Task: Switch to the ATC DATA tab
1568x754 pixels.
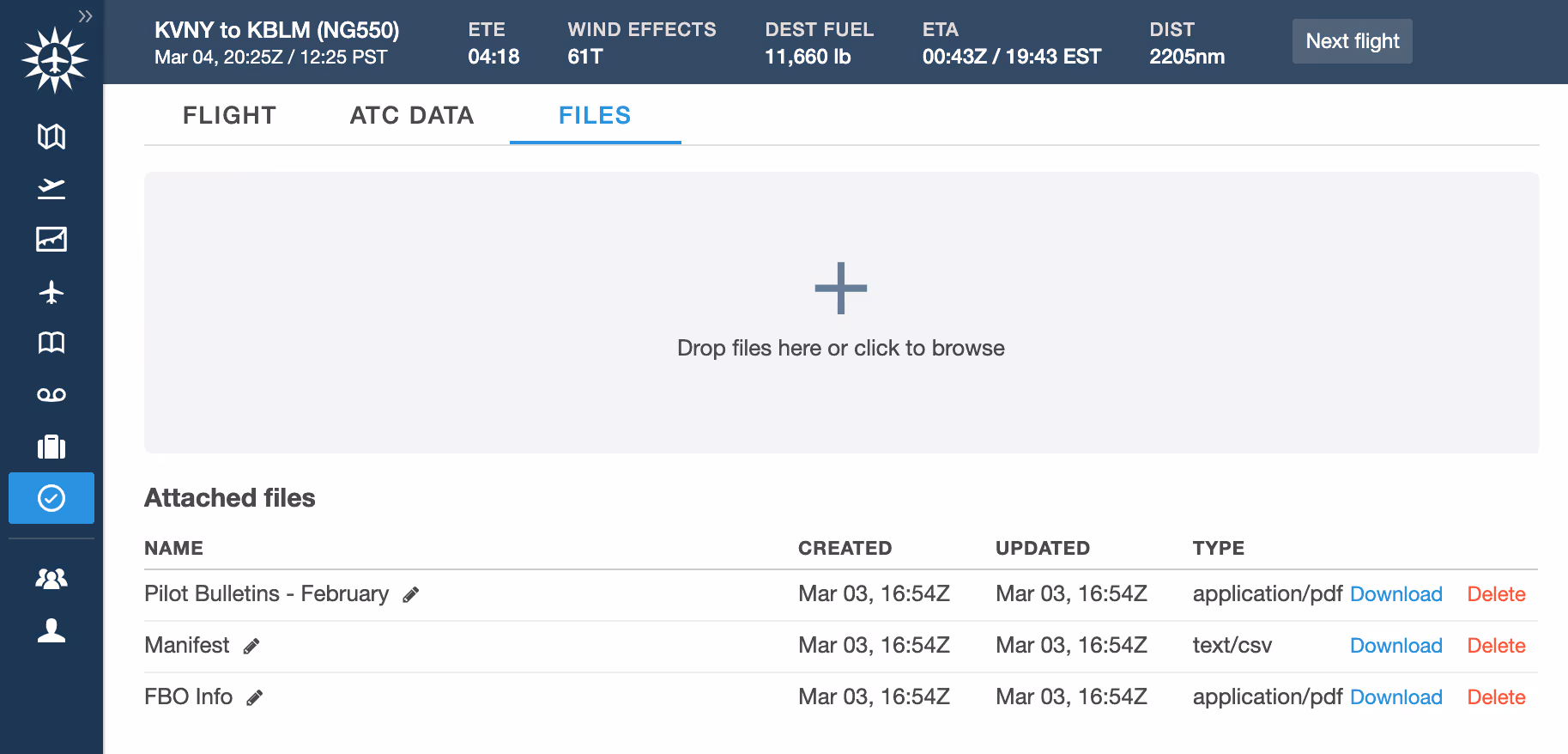Action: [411, 115]
